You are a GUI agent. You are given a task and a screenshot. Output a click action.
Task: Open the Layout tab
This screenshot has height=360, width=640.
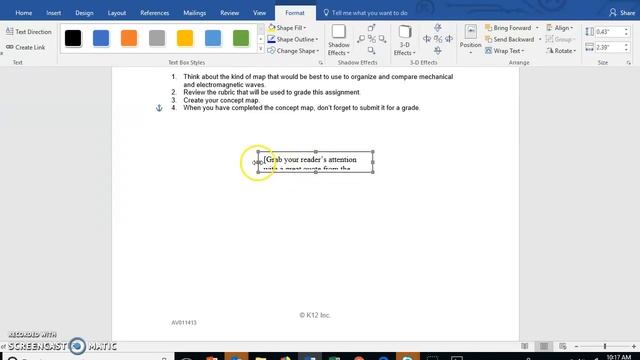(x=117, y=13)
